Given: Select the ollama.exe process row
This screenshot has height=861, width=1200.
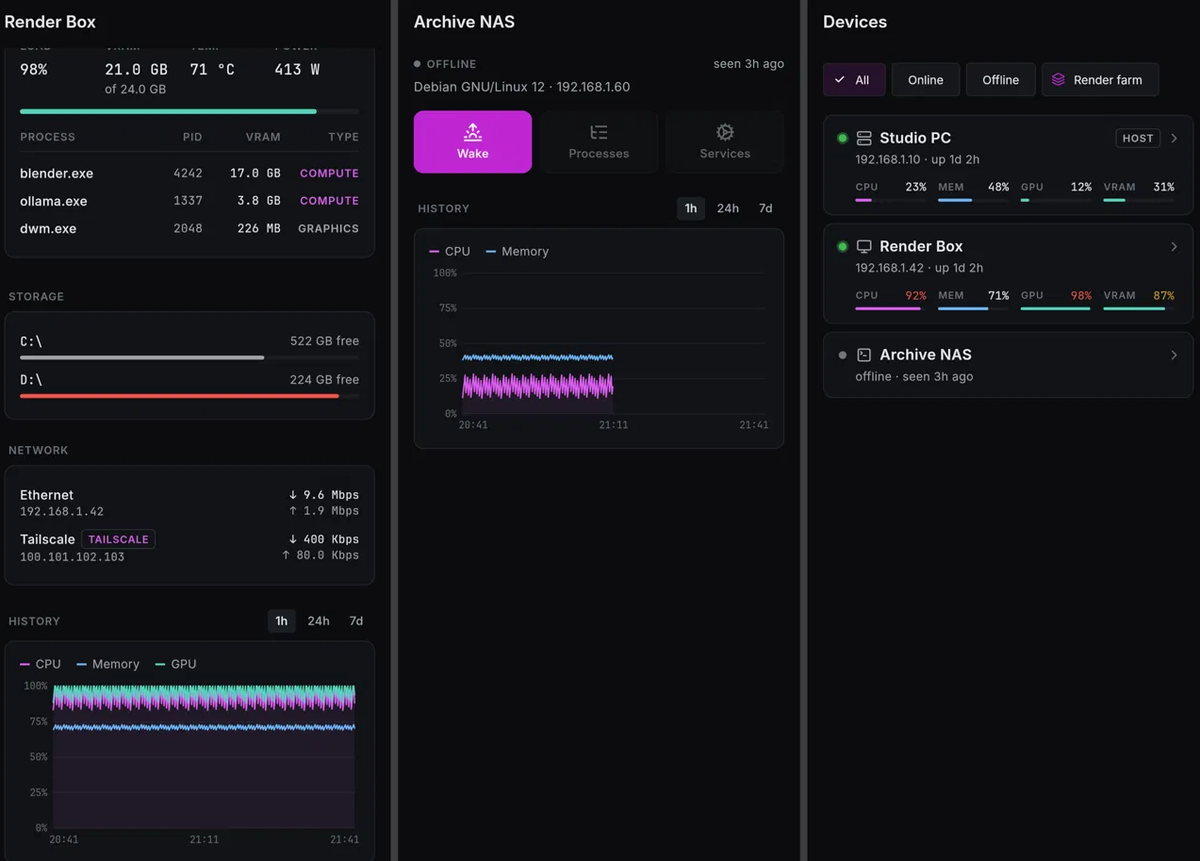Looking at the screenshot, I should coord(189,201).
